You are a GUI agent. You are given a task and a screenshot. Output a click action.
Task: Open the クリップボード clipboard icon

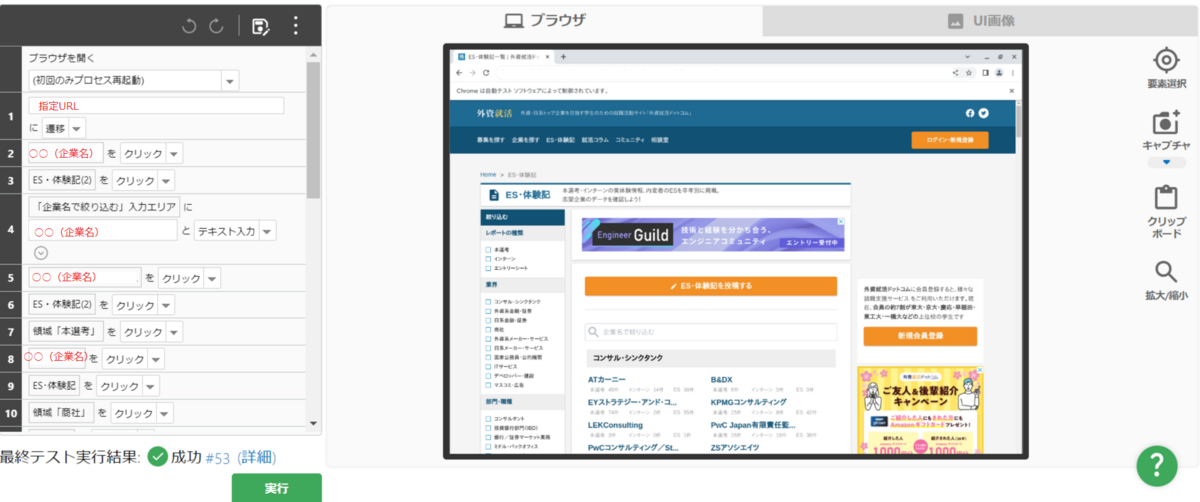point(1165,198)
